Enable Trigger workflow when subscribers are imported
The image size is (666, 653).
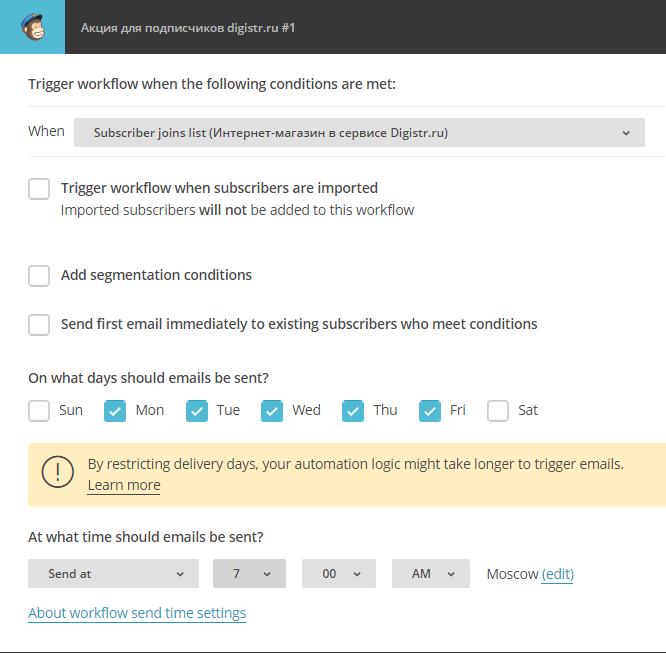(x=39, y=189)
